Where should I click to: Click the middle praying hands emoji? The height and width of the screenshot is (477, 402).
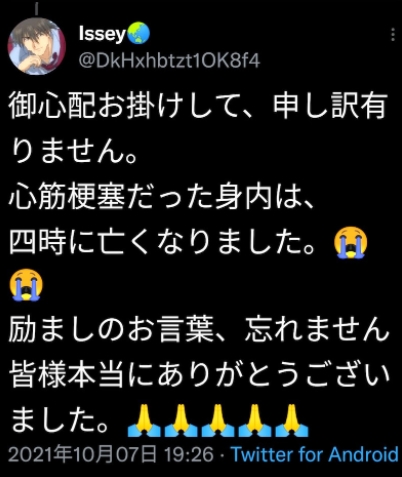pos(218,420)
